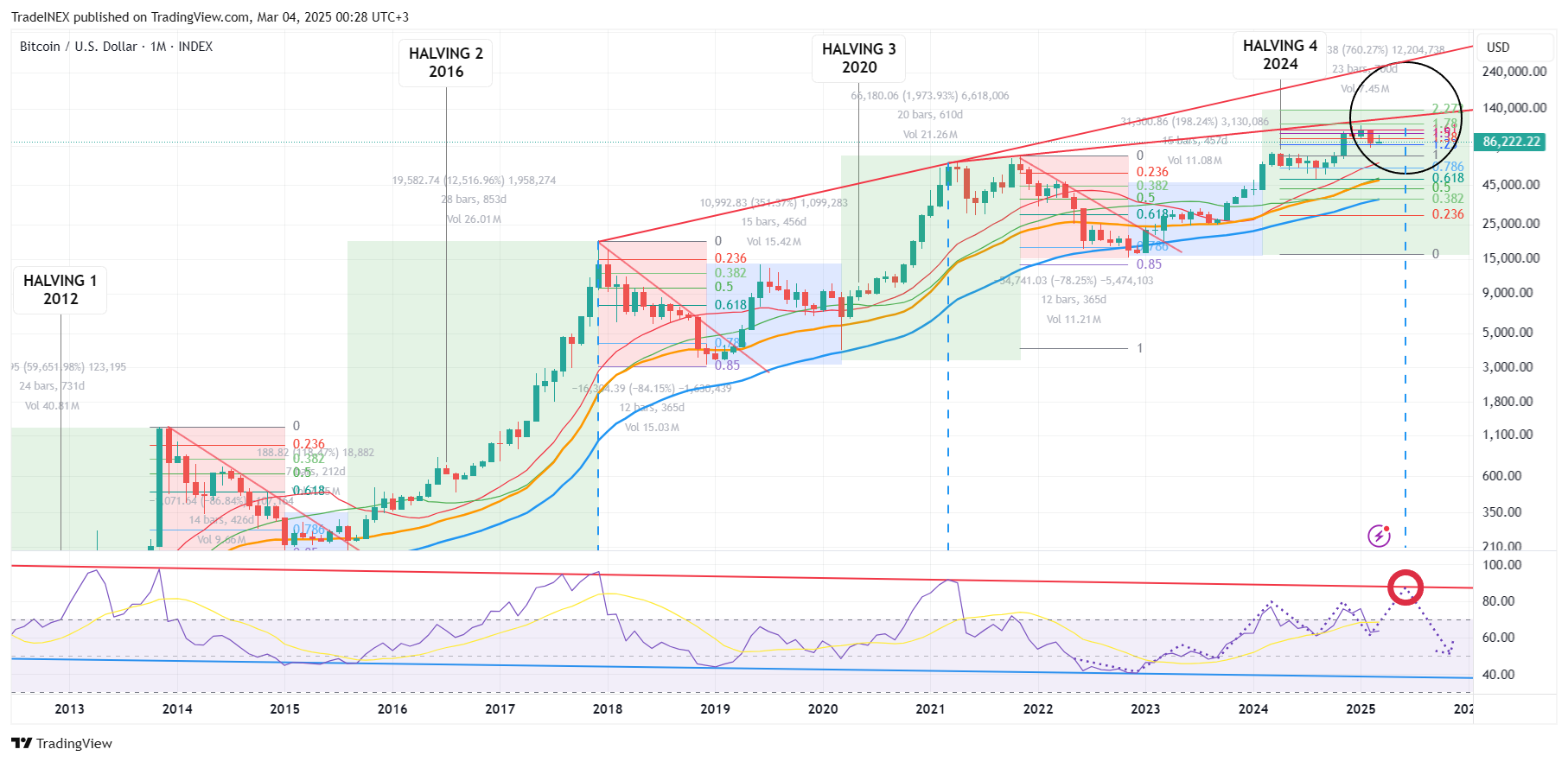Image resolution: width=1568 pixels, height=762 pixels.
Task: Click the 2022 time axis label
Action: pyautogui.click(x=1038, y=709)
